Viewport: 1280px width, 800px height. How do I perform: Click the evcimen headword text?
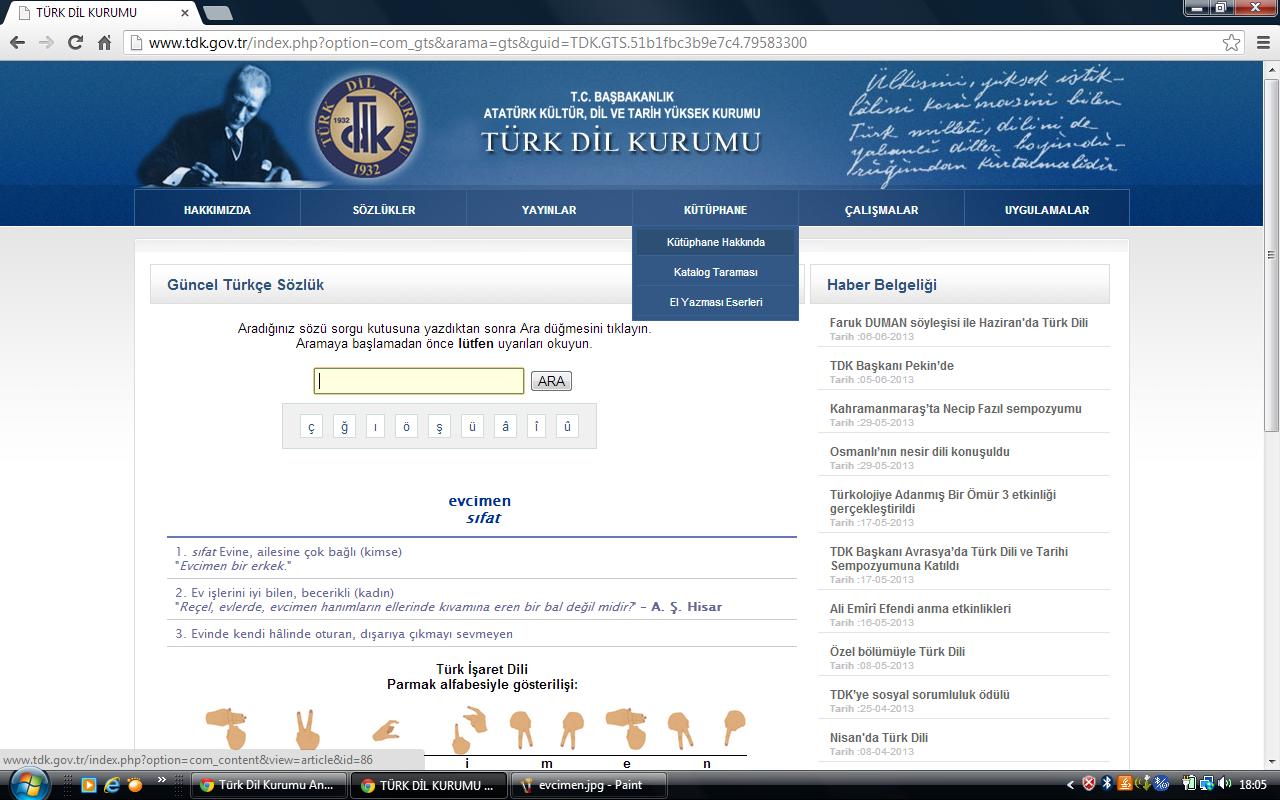coord(480,501)
